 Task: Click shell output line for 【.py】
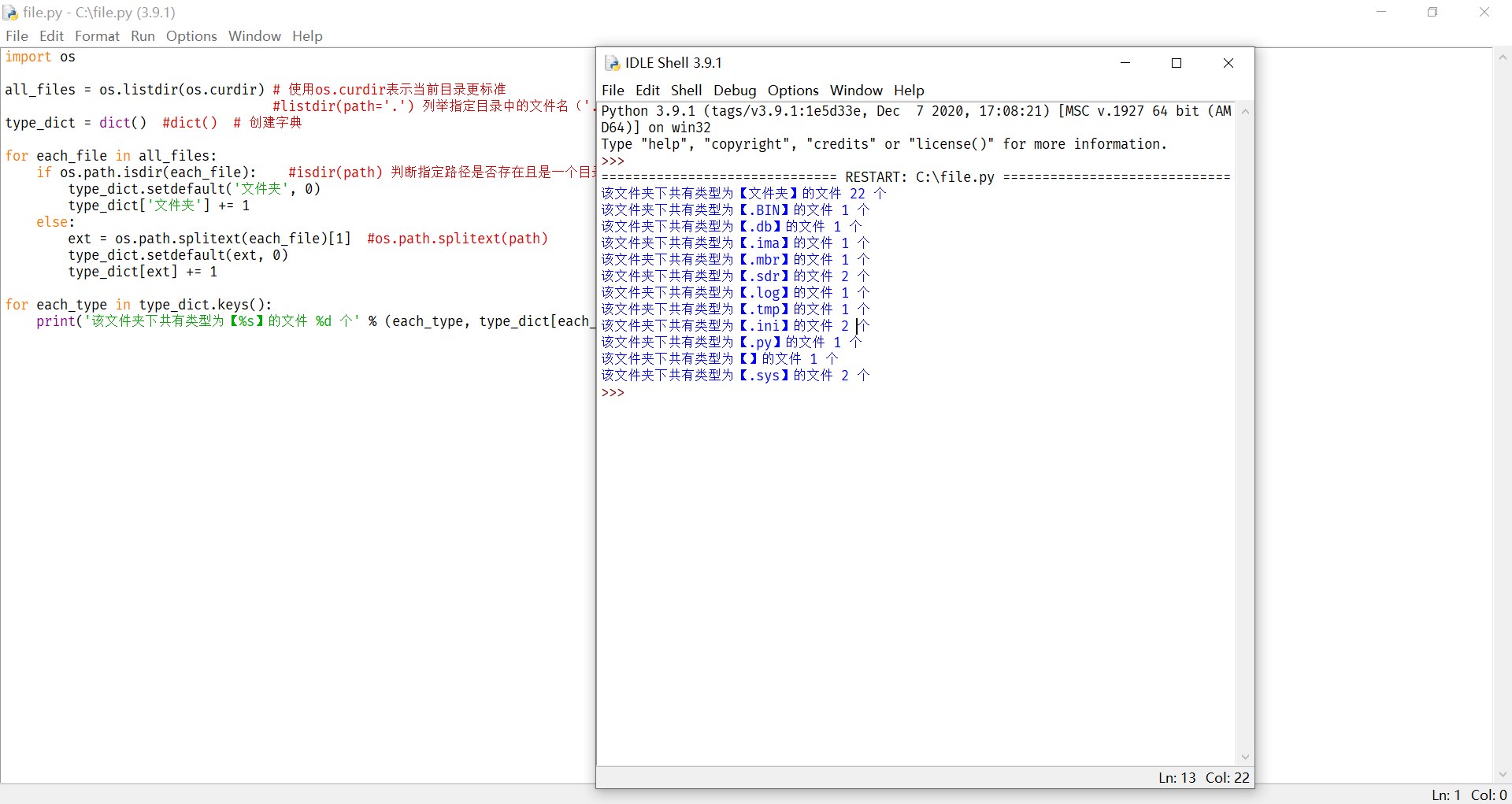(732, 343)
